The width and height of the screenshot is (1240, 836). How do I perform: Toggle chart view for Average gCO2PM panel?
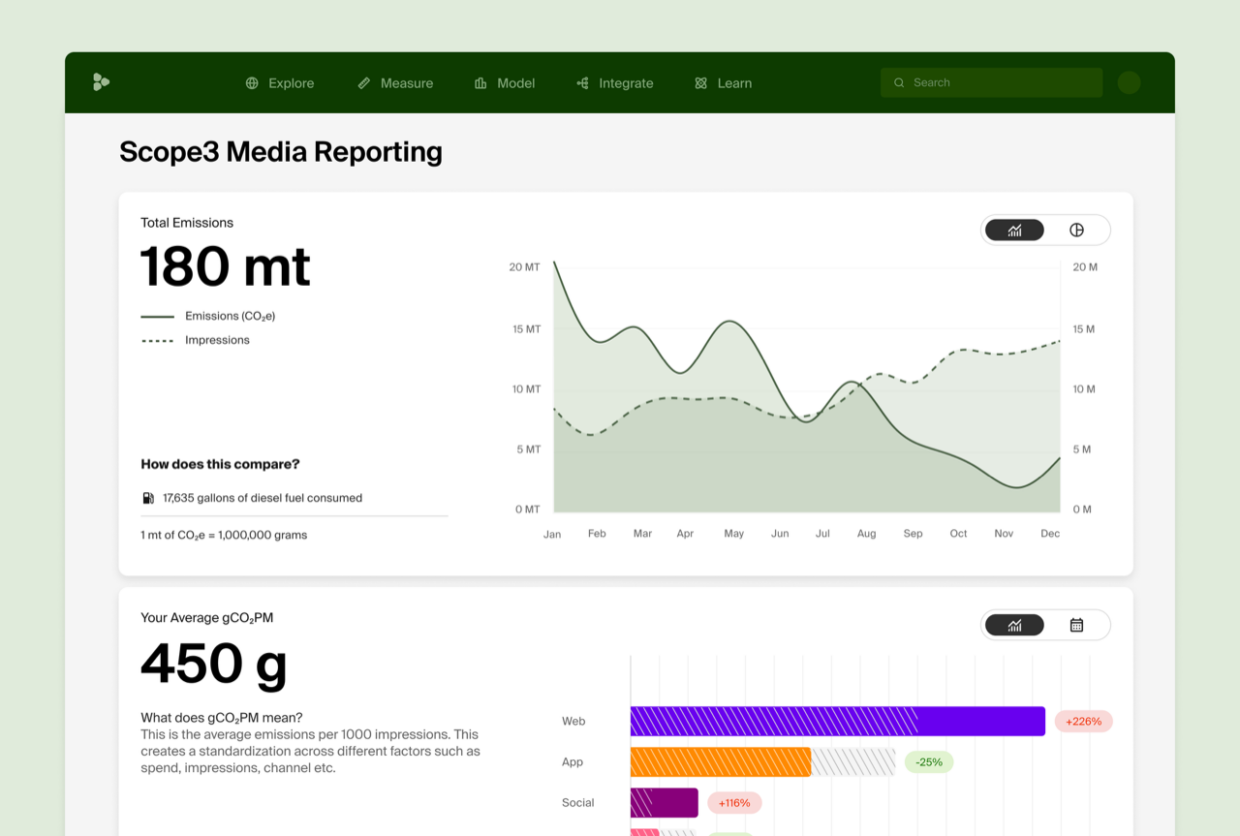point(1014,624)
